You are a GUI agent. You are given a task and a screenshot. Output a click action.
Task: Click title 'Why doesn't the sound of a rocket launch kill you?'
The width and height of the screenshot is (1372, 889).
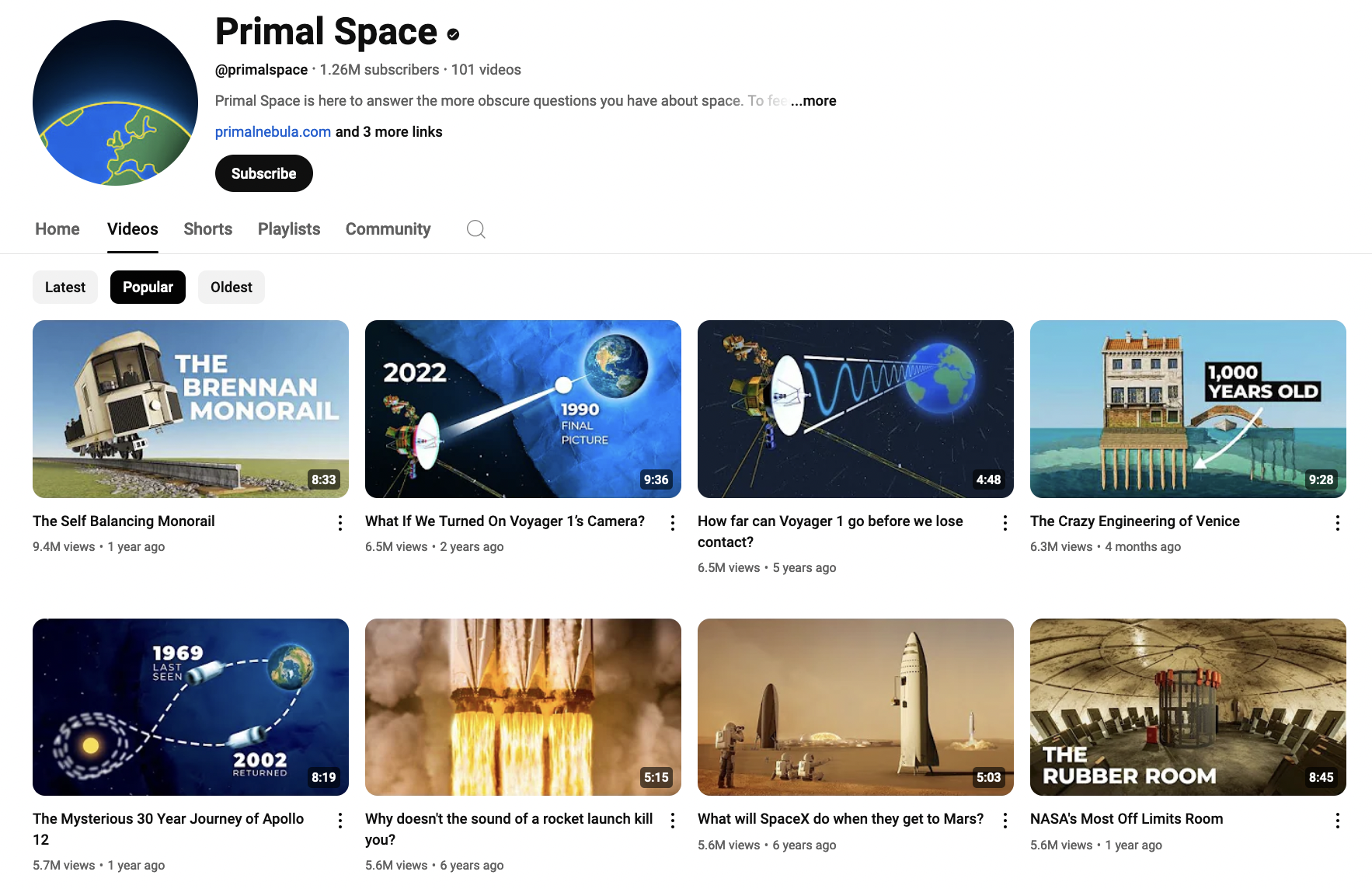click(509, 829)
